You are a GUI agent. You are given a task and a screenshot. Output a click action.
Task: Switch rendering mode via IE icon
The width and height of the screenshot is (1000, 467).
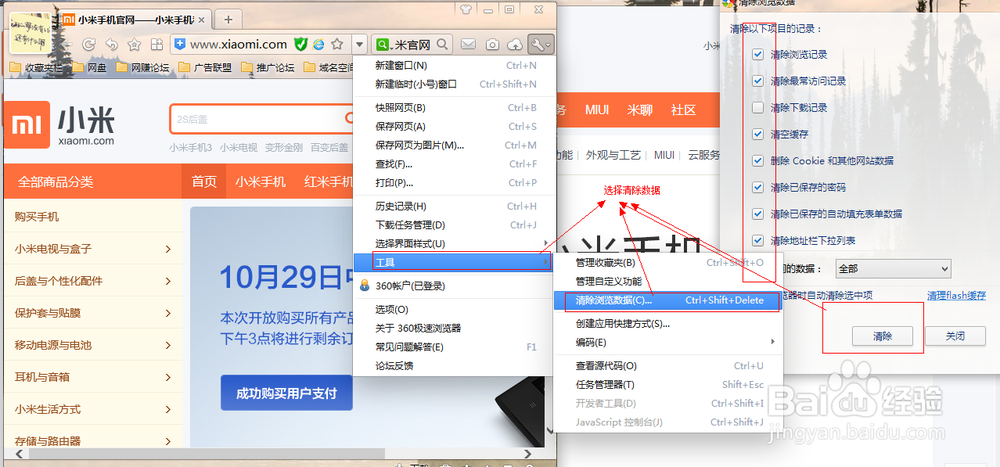click(x=318, y=44)
